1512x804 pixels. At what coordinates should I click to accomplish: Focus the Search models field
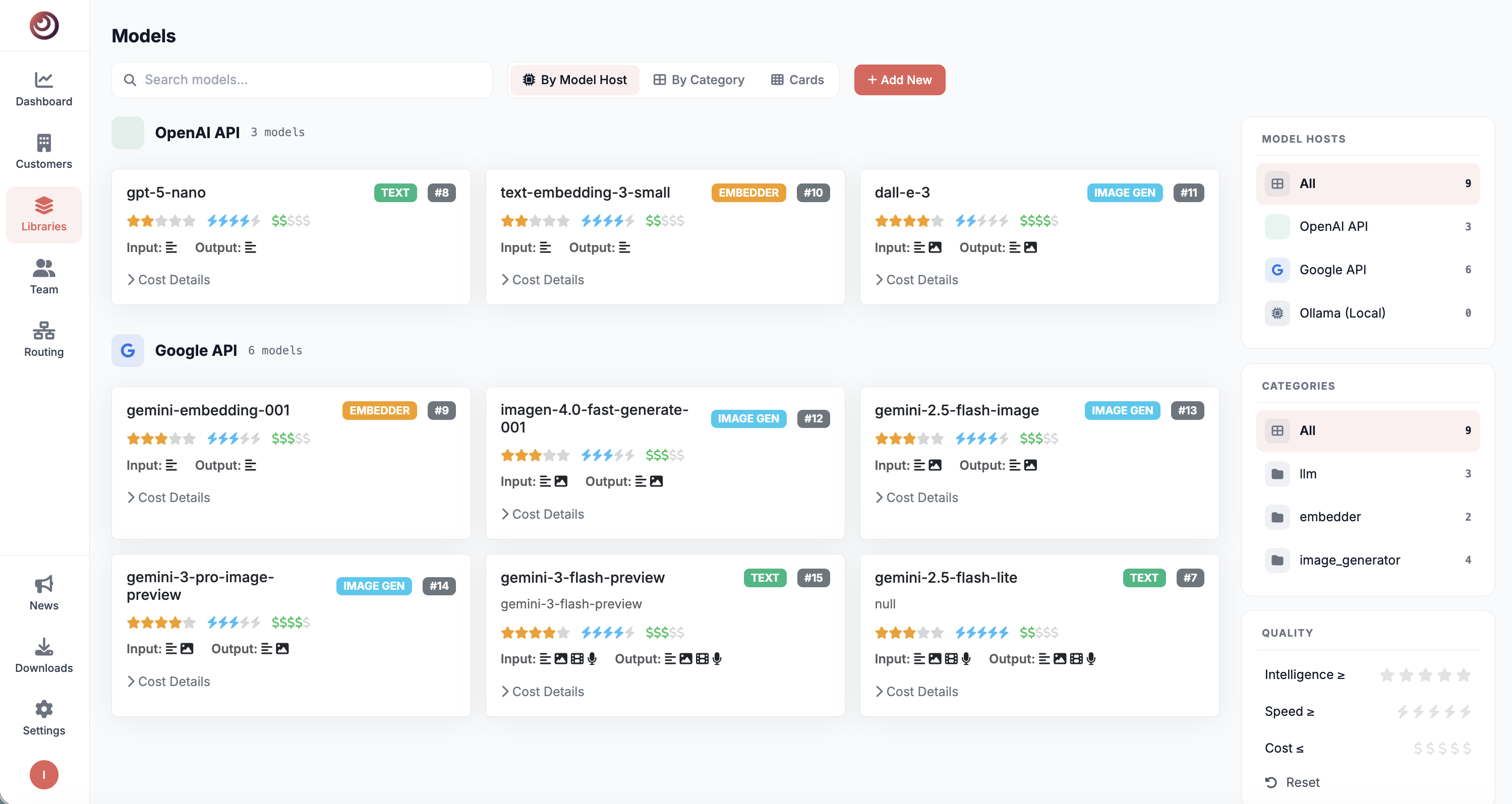click(x=302, y=80)
